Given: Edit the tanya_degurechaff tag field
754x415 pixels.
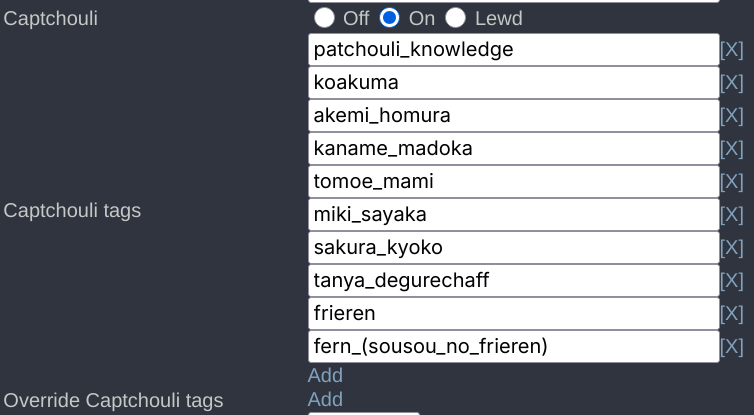Looking at the screenshot, I should click(513, 280).
